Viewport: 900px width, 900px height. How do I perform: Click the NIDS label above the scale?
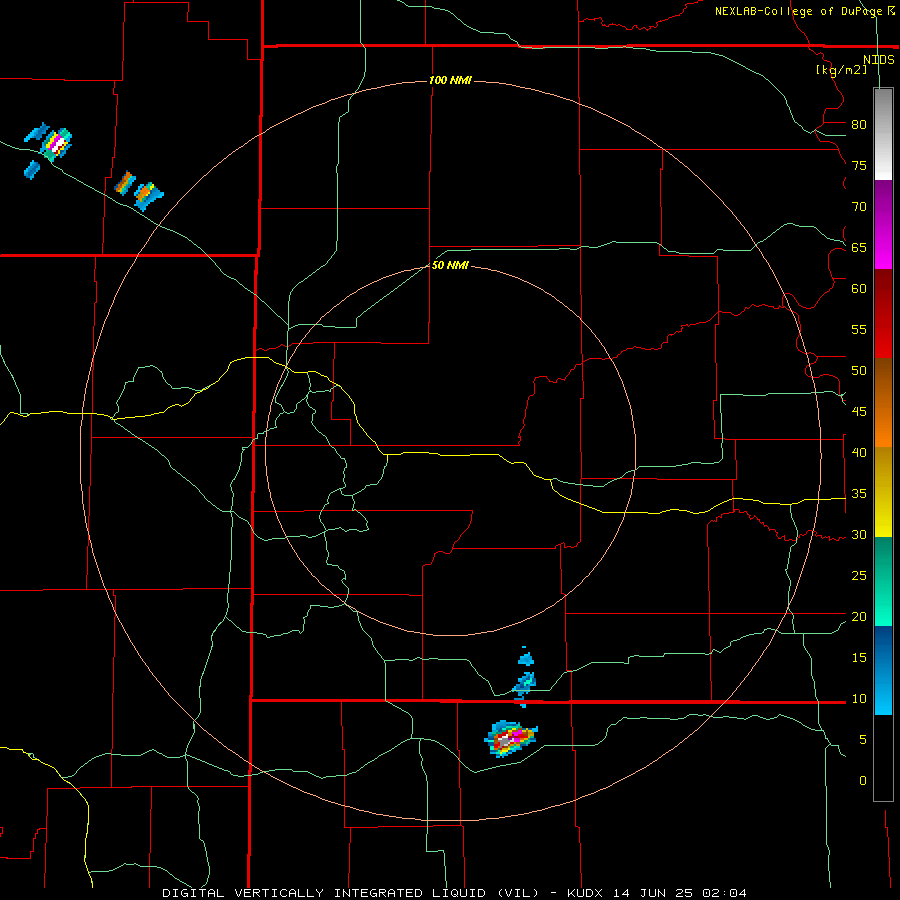[x=878, y=60]
